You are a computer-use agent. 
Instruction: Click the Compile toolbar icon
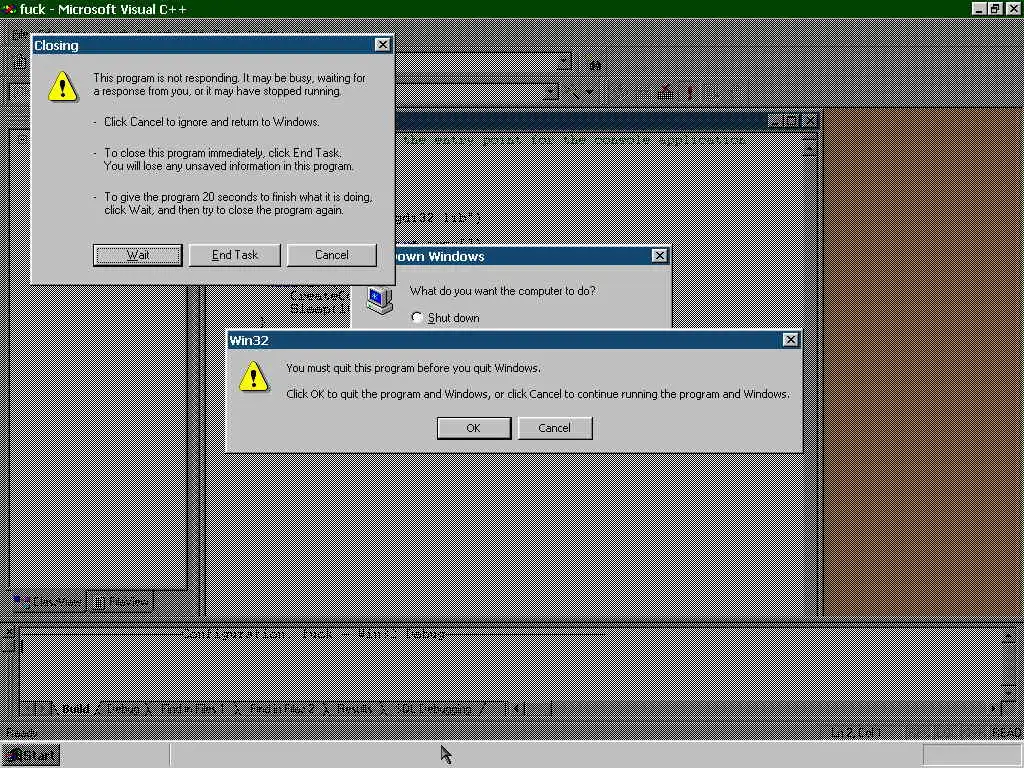tap(620, 92)
